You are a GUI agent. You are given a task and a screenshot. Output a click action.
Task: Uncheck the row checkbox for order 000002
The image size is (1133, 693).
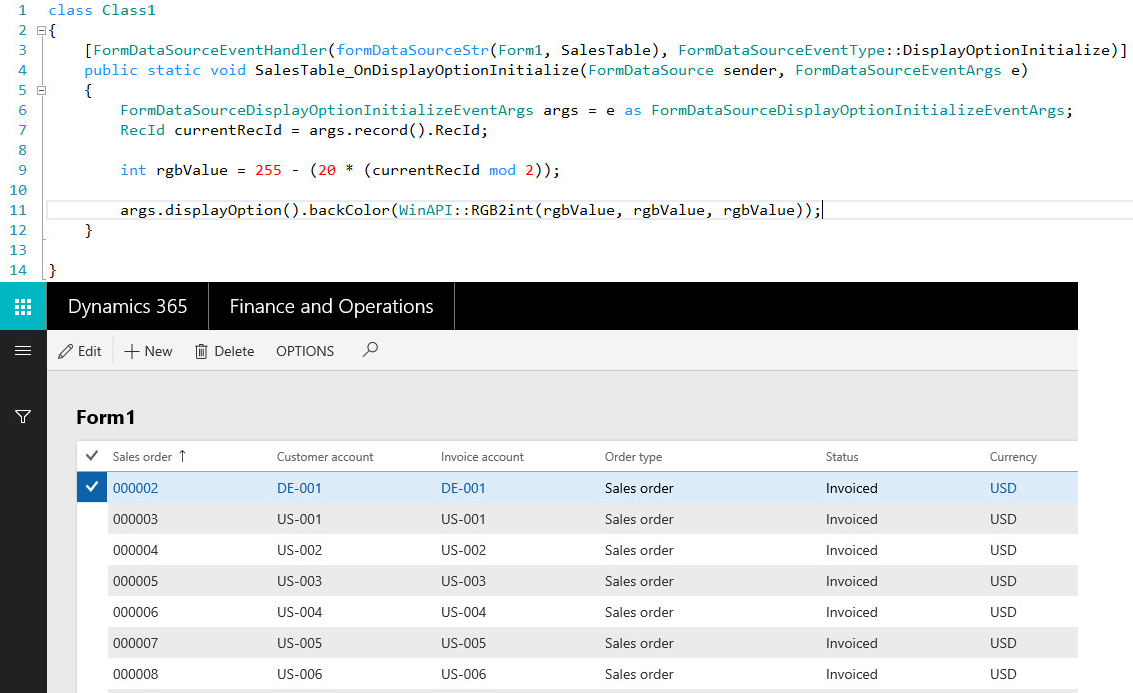pos(92,487)
